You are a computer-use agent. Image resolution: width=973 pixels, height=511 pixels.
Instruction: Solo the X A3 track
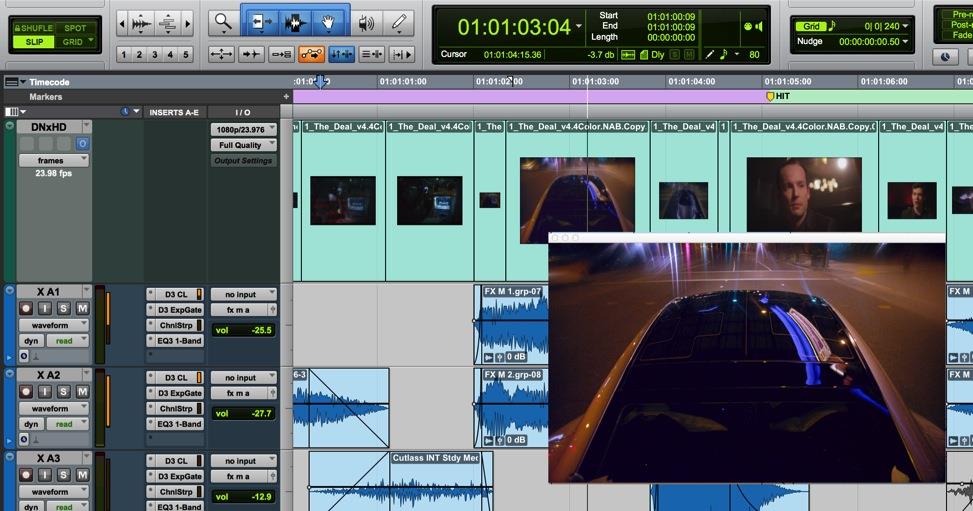[x=63, y=475]
